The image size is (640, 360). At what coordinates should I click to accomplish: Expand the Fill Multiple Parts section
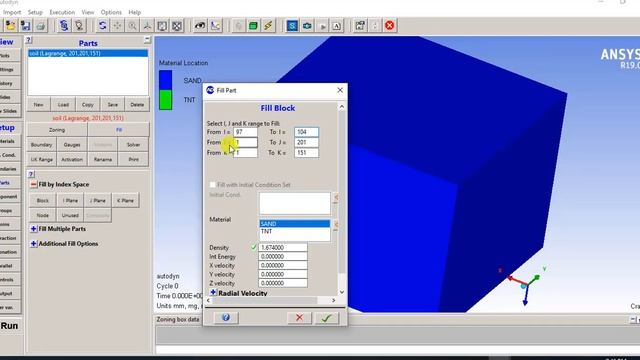coord(33,229)
